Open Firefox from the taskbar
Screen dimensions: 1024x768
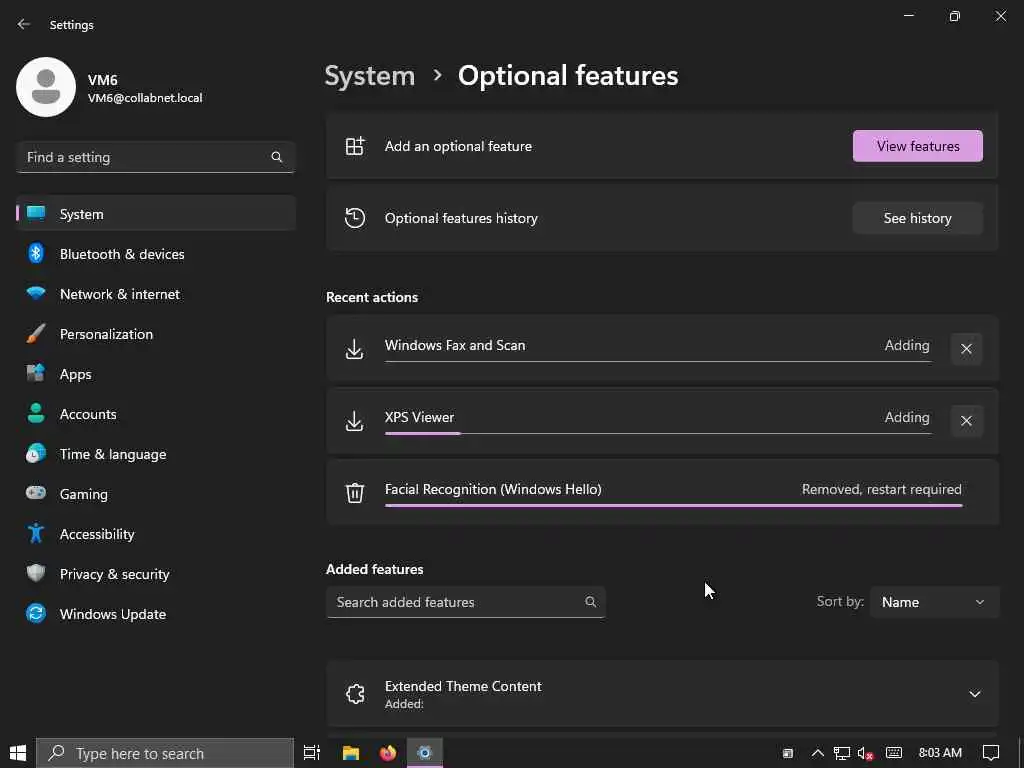click(388, 753)
